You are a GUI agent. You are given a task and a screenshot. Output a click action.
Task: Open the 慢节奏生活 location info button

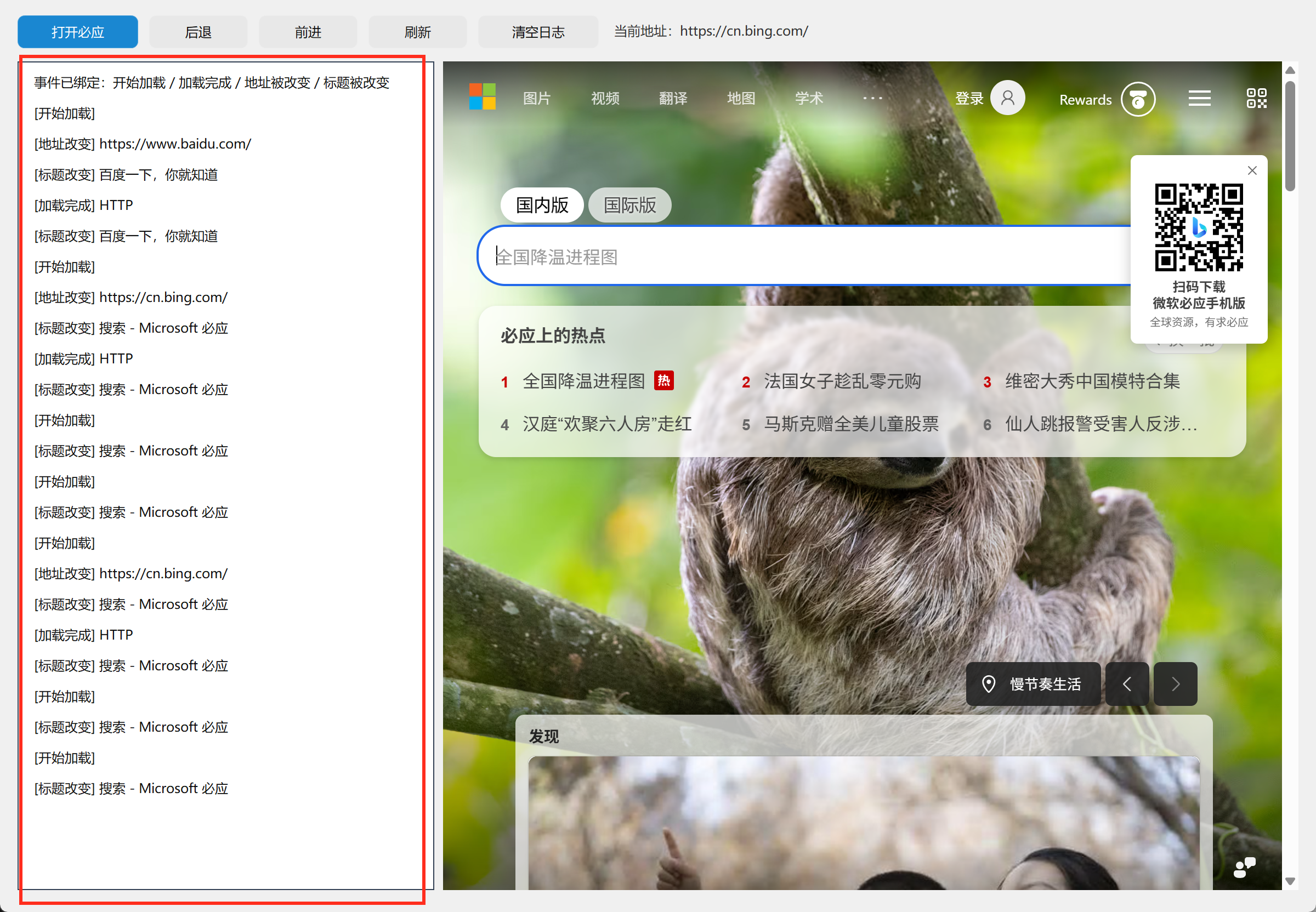pyautogui.click(x=1033, y=684)
